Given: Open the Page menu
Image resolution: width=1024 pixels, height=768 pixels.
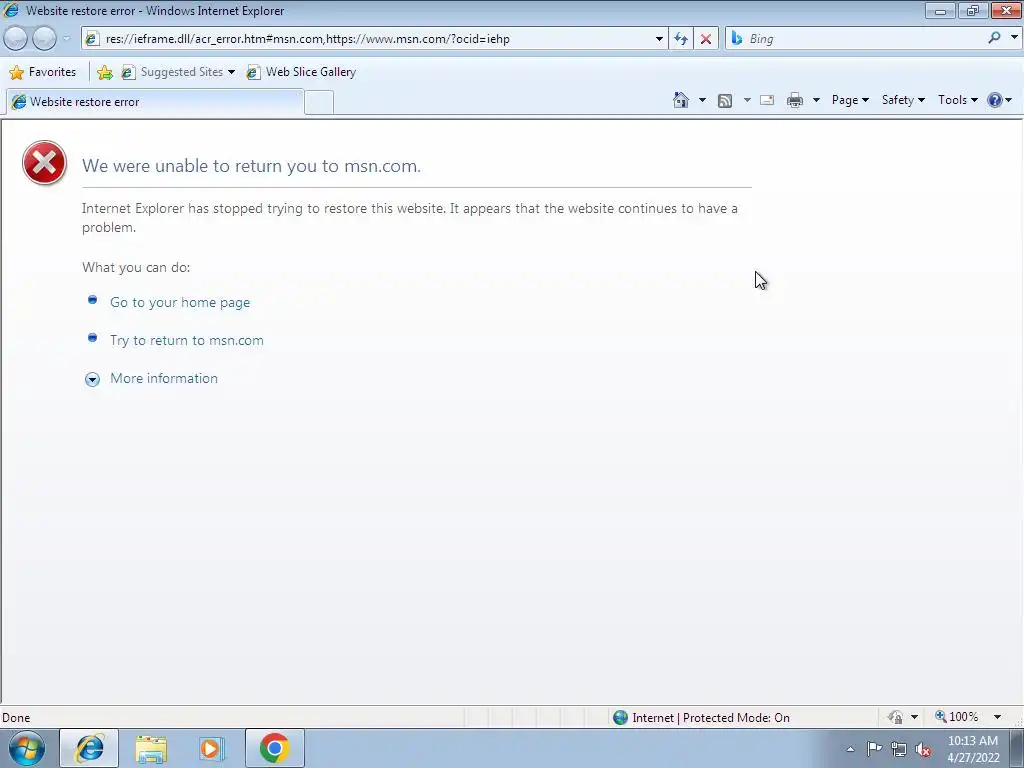Looking at the screenshot, I should (x=850, y=100).
